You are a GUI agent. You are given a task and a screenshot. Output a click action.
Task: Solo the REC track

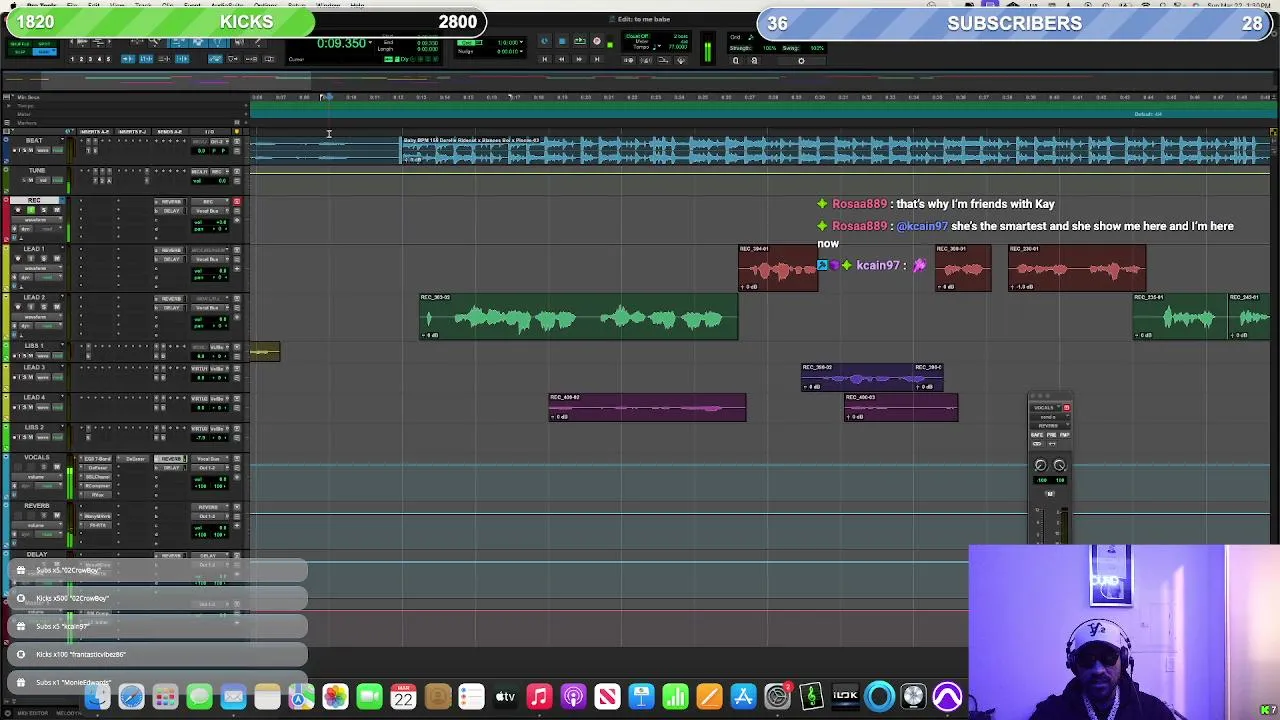coord(43,210)
